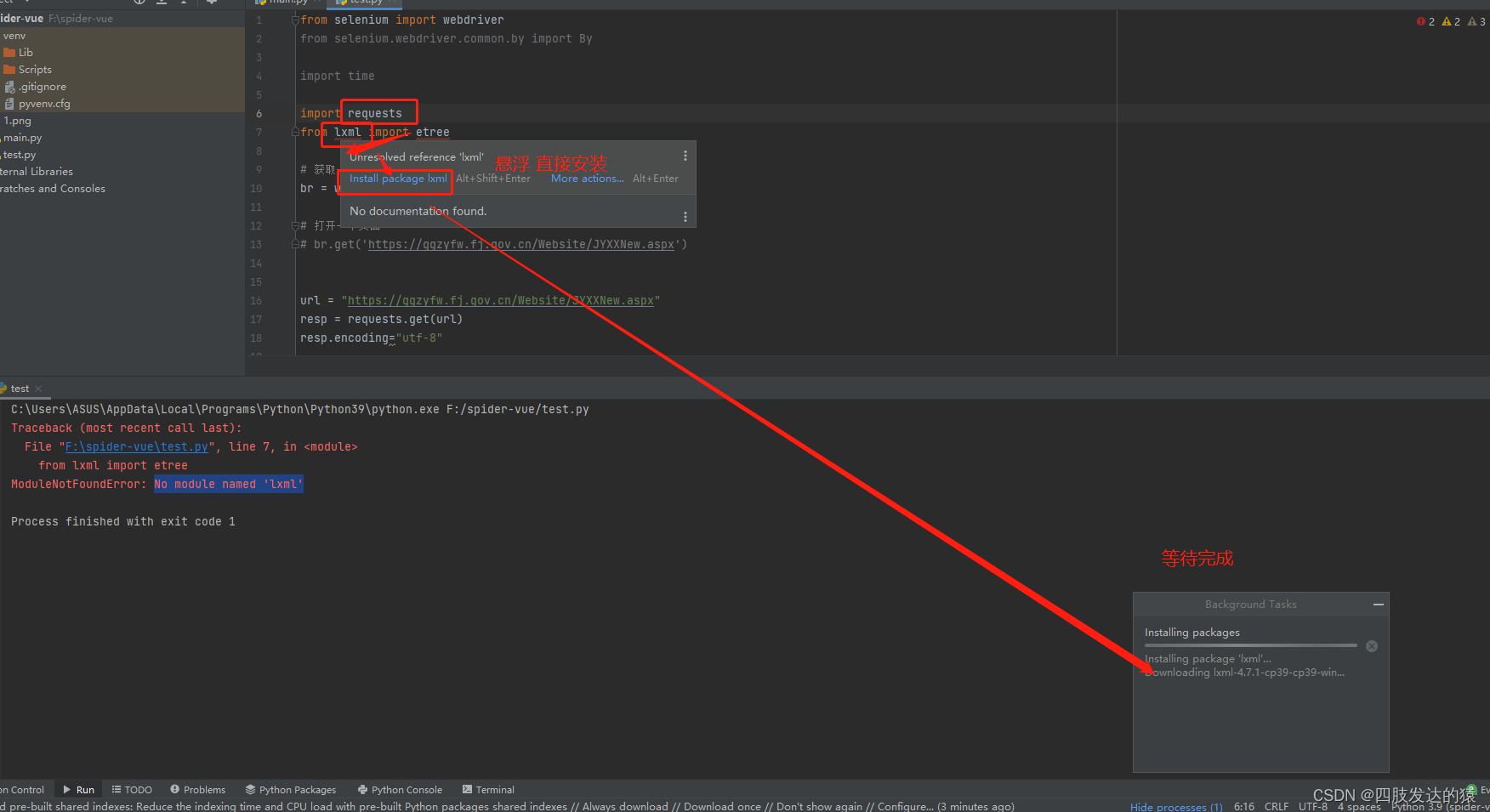Screen dimensions: 1490x812
Task: Close the test run tab
Action: pos(38,389)
